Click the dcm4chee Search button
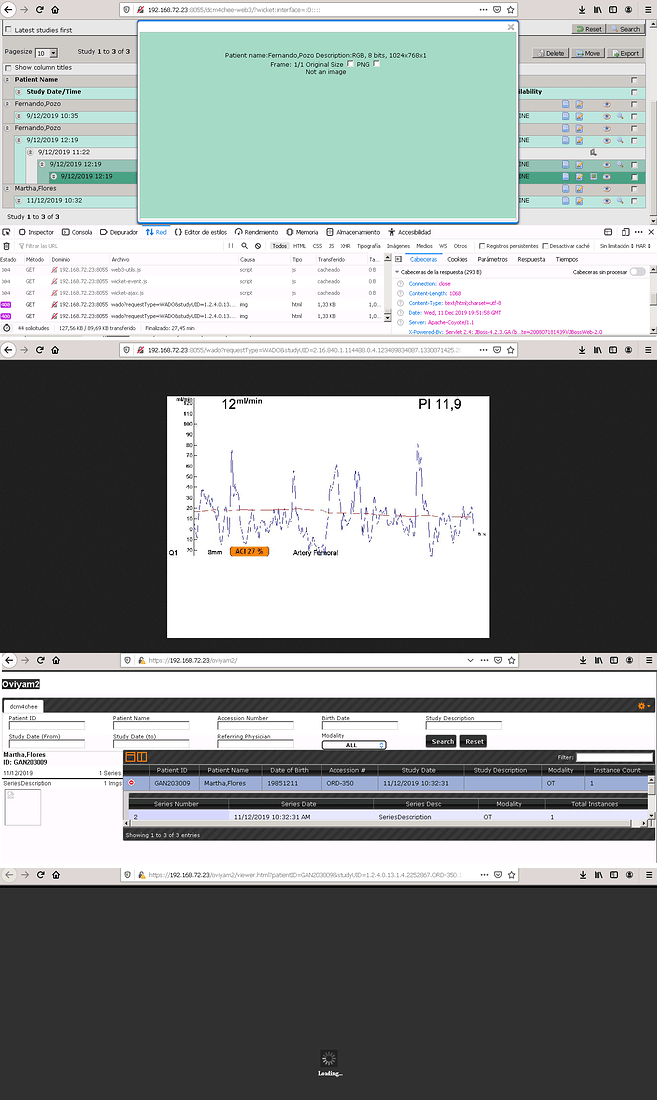 625,29
